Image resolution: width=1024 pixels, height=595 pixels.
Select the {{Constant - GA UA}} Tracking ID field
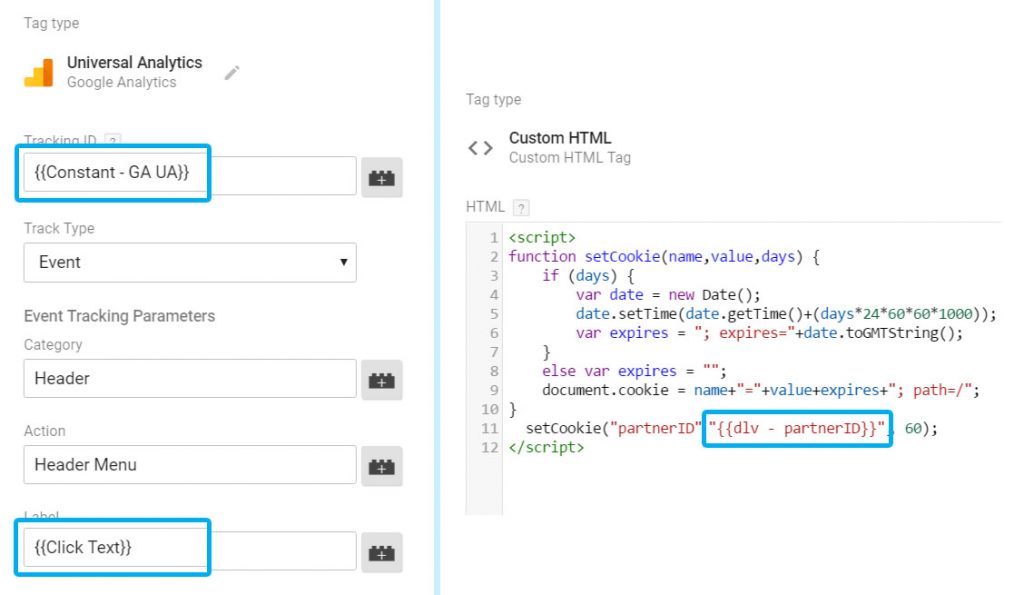coord(110,174)
